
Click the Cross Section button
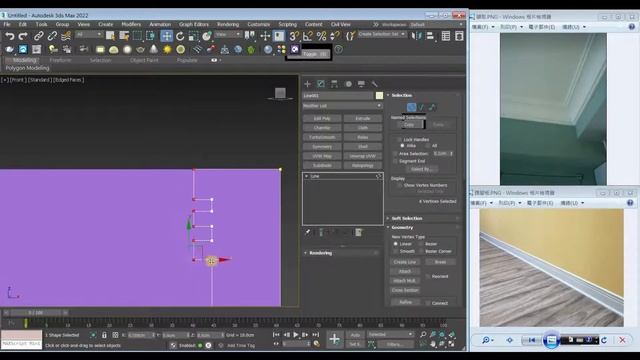coord(405,290)
